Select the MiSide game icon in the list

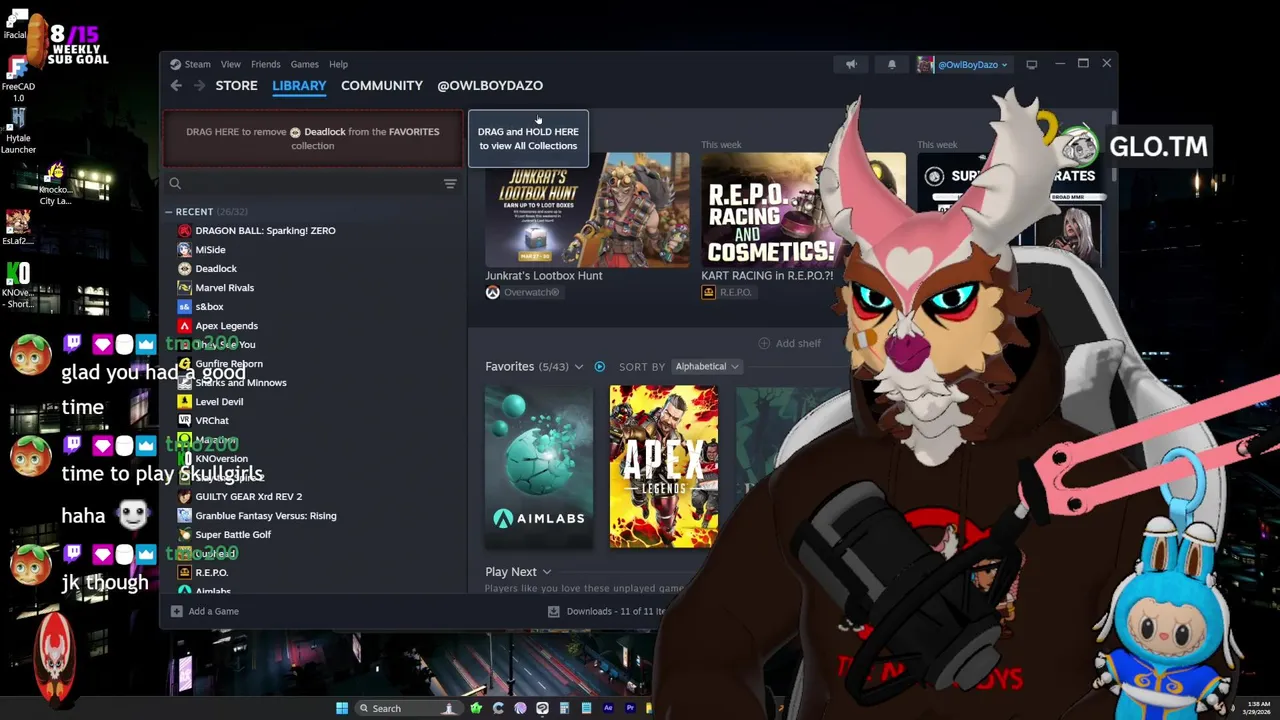tap(184, 250)
